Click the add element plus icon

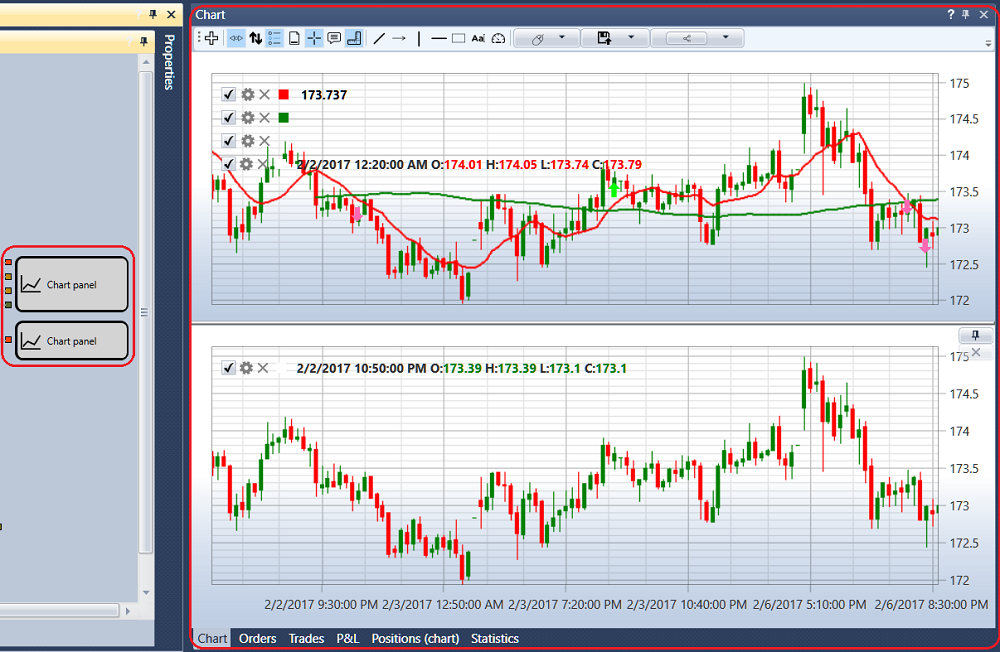(212, 38)
